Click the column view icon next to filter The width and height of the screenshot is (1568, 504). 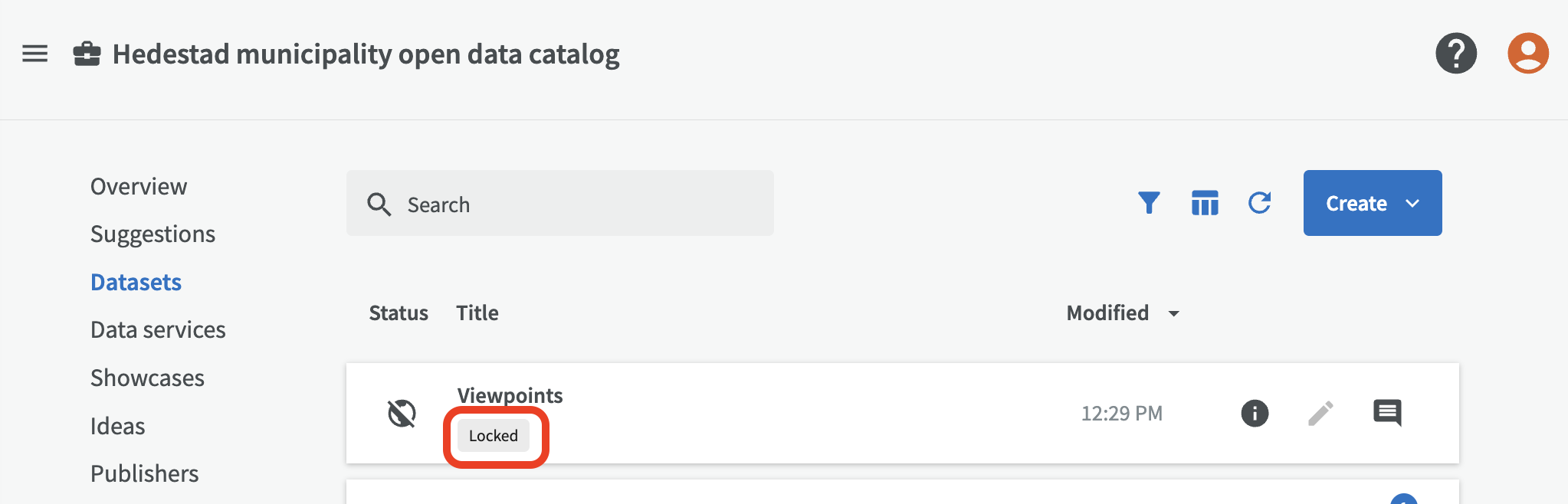click(x=1205, y=203)
